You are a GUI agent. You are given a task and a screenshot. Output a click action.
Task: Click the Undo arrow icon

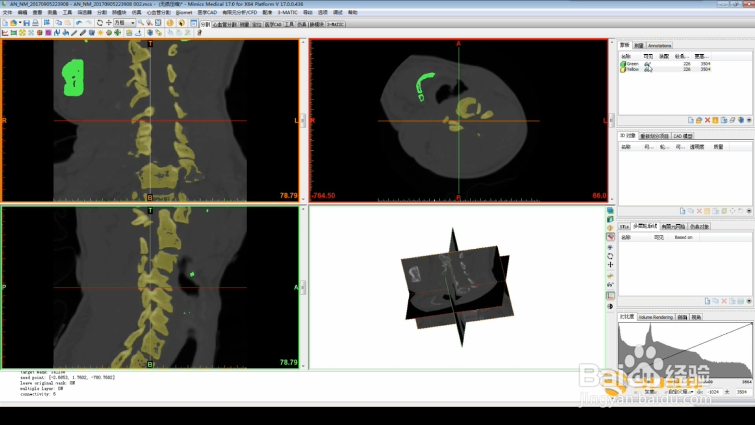pyautogui.click(x=79, y=23)
